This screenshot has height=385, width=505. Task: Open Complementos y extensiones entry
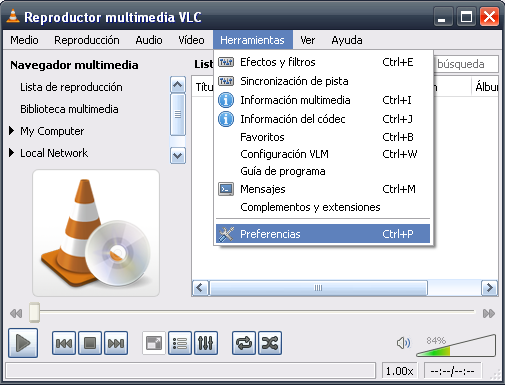tap(323, 207)
